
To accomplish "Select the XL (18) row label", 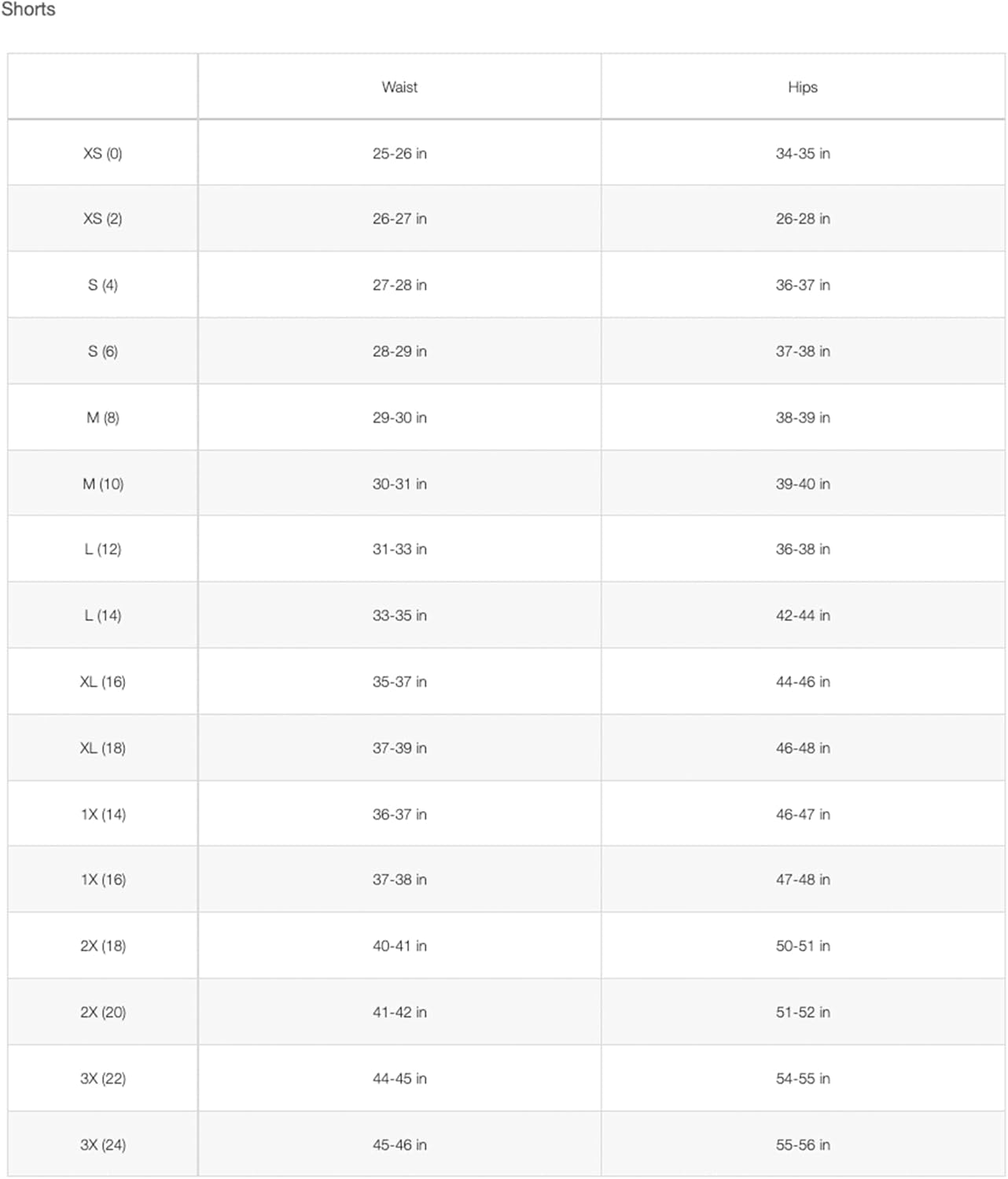I will coord(103,747).
